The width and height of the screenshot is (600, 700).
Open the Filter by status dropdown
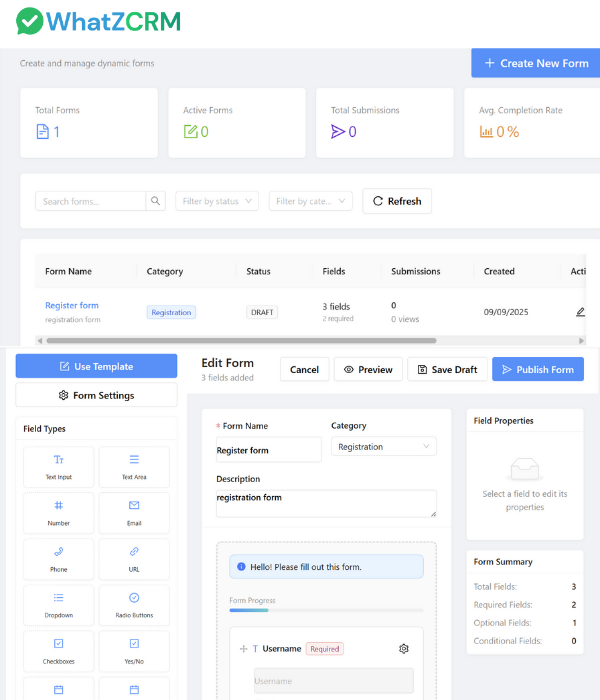(x=217, y=201)
